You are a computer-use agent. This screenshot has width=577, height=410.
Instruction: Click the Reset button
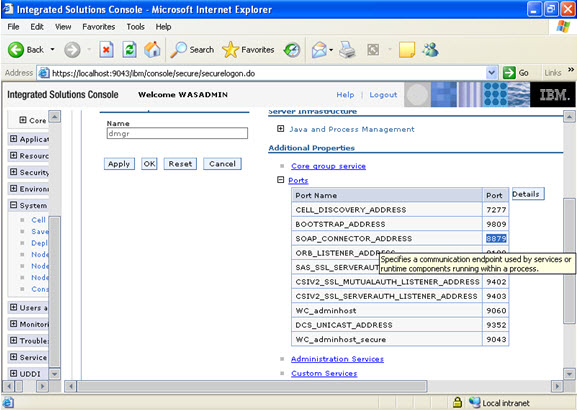(180, 164)
